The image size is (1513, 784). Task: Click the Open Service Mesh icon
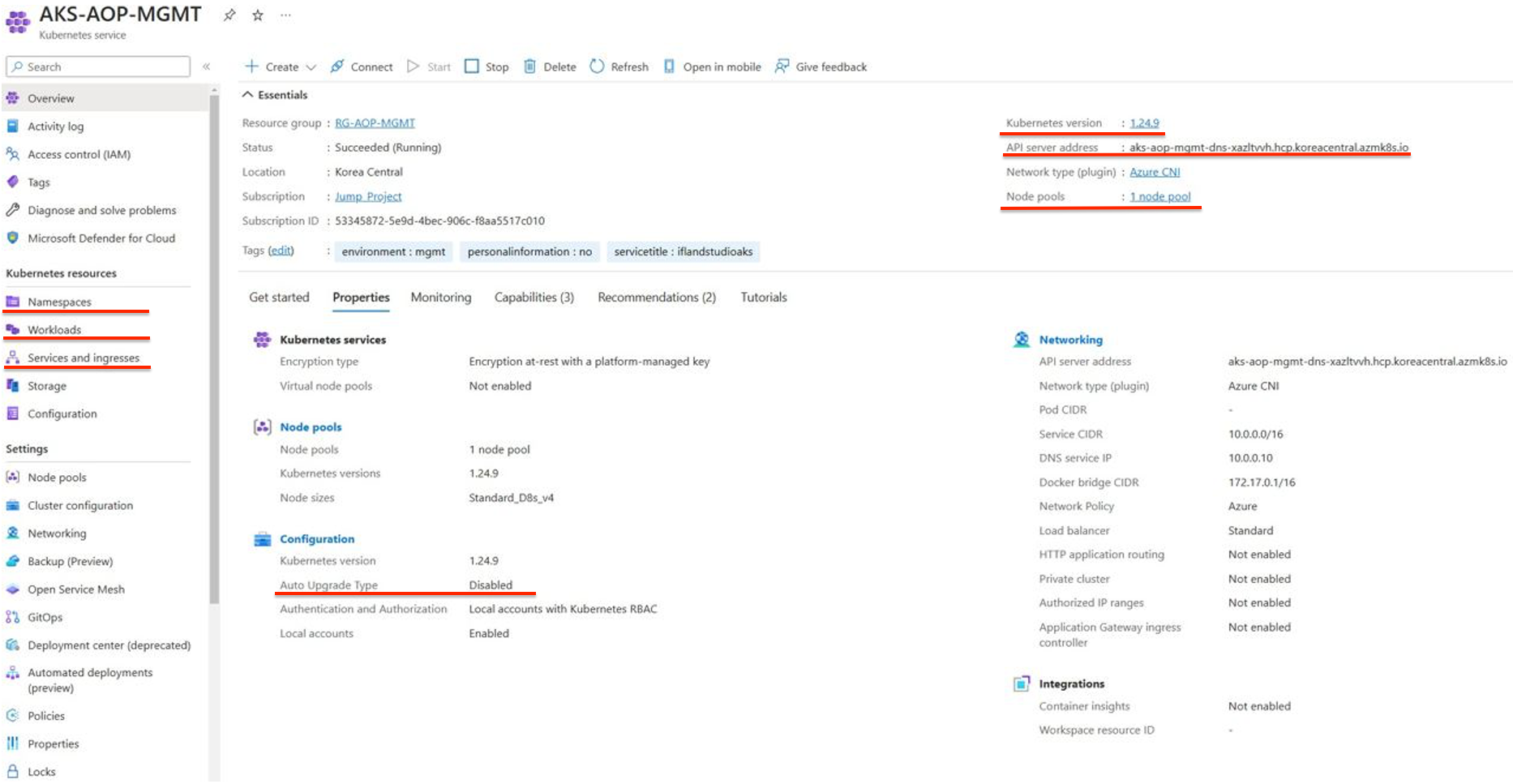point(13,589)
